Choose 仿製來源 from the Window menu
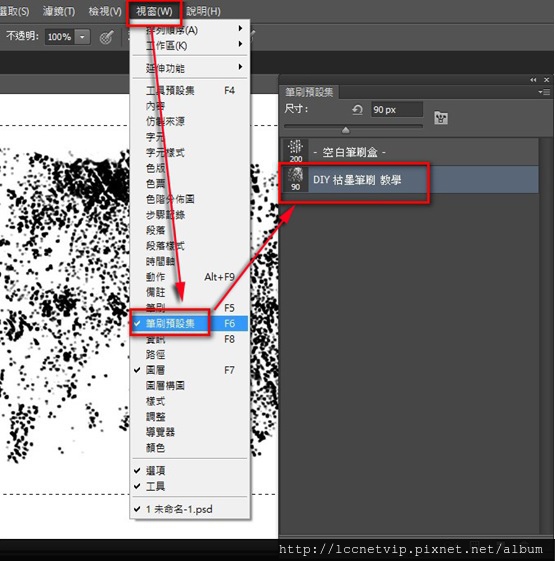This screenshot has width=555, height=561. click(190, 122)
